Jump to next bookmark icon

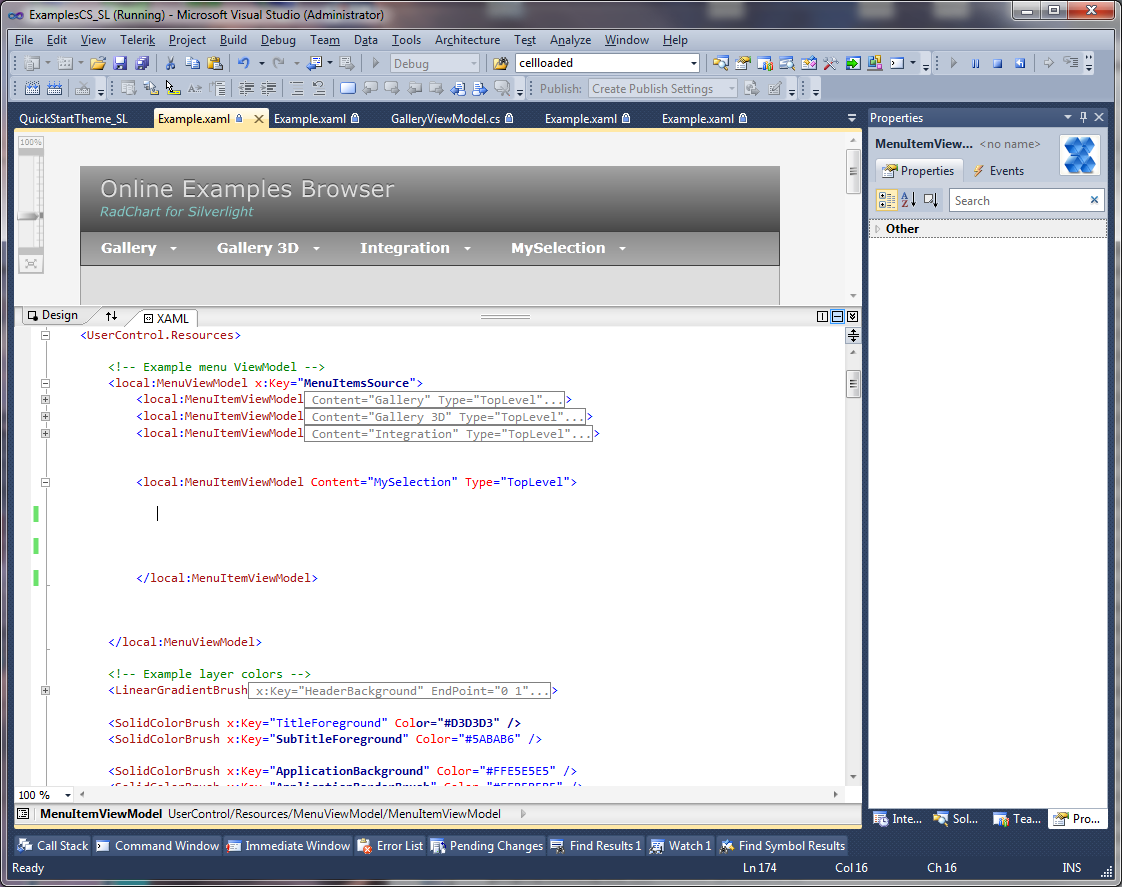tap(392, 89)
